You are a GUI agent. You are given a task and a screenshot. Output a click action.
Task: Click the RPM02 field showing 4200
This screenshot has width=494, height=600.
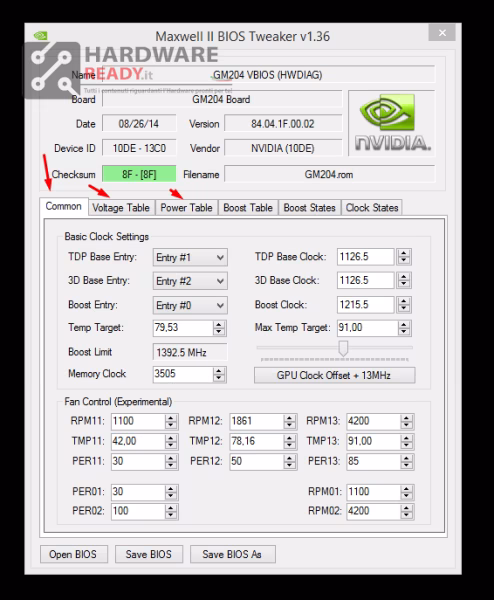click(x=373, y=511)
